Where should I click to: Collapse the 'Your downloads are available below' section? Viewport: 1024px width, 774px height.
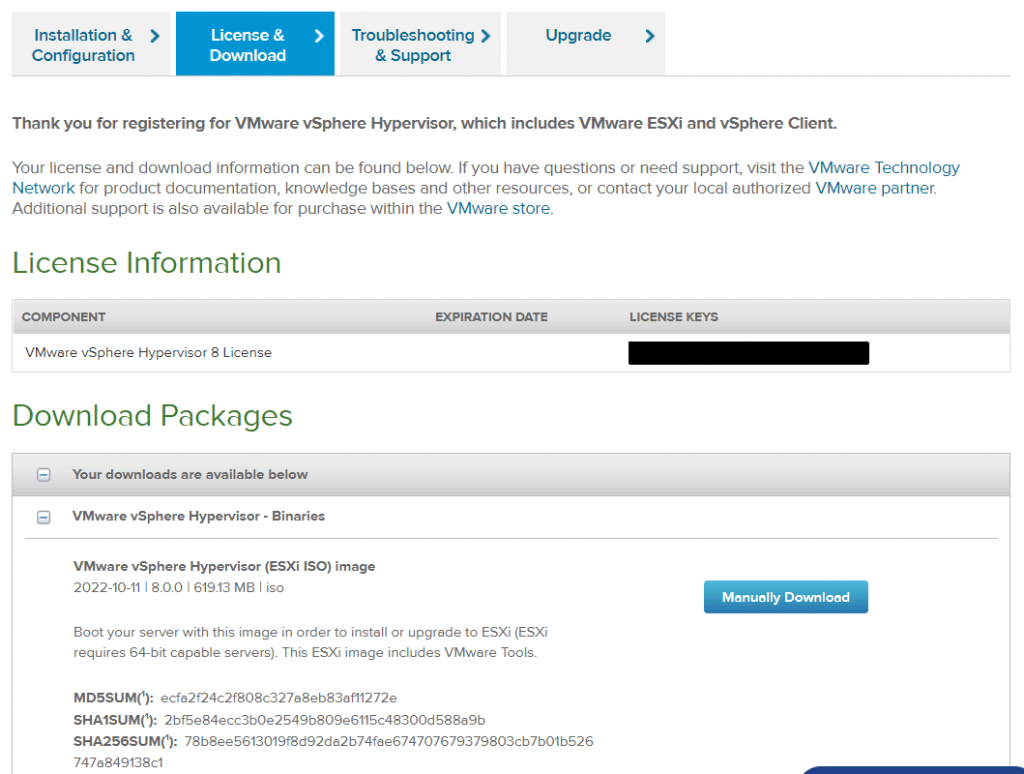coord(42,475)
